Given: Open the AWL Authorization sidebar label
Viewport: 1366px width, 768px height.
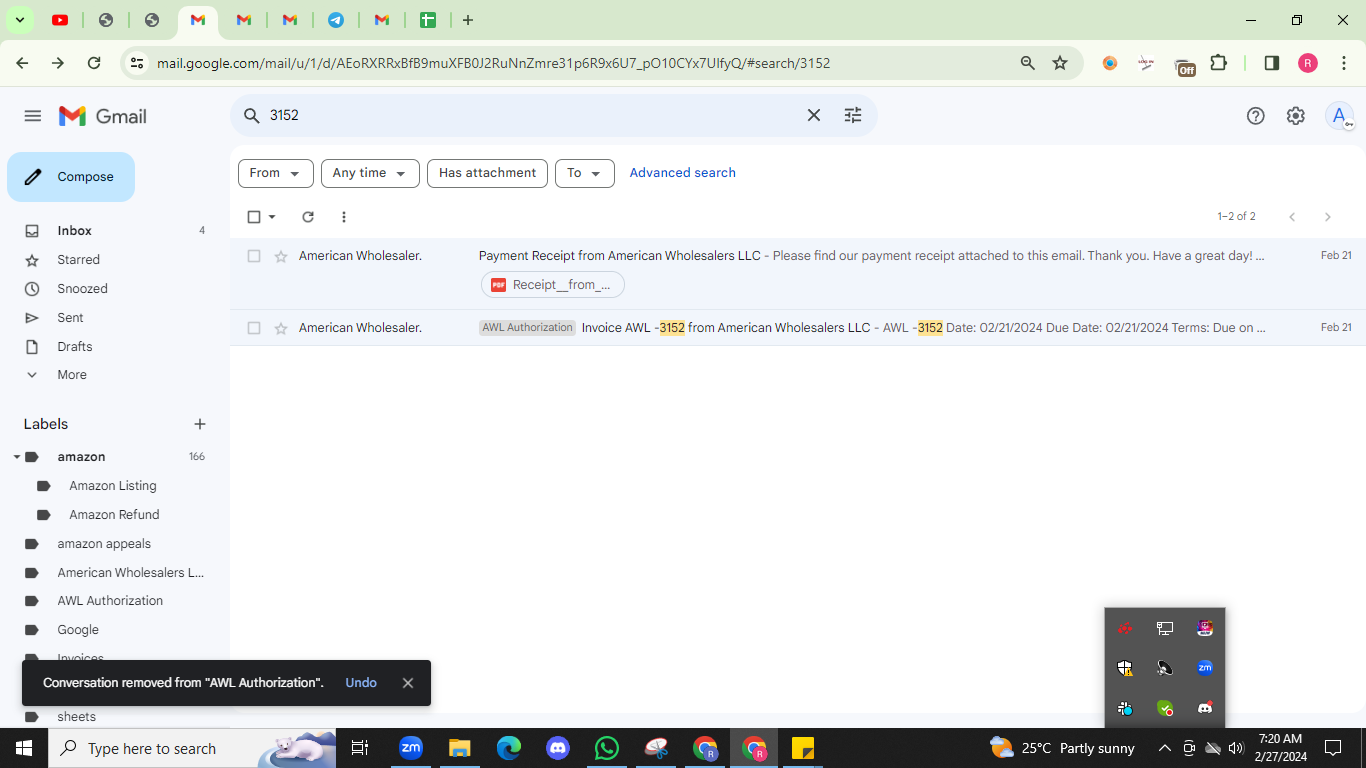Looking at the screenshot, I should (x=110, y=601).
